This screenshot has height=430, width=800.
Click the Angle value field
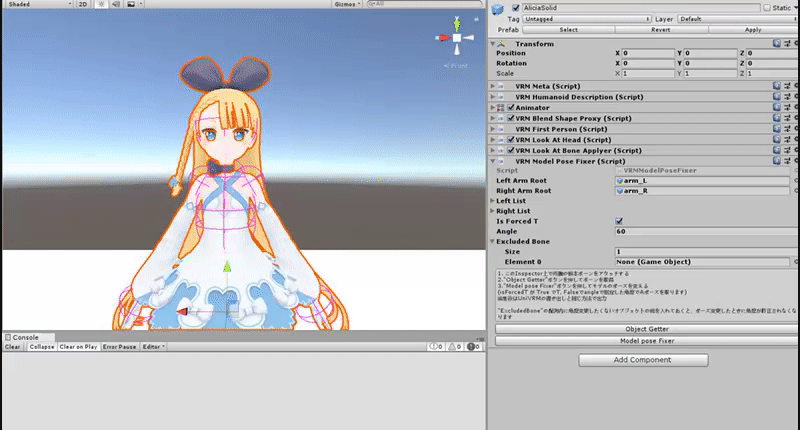pyautogui.click(x=704, y=232)
